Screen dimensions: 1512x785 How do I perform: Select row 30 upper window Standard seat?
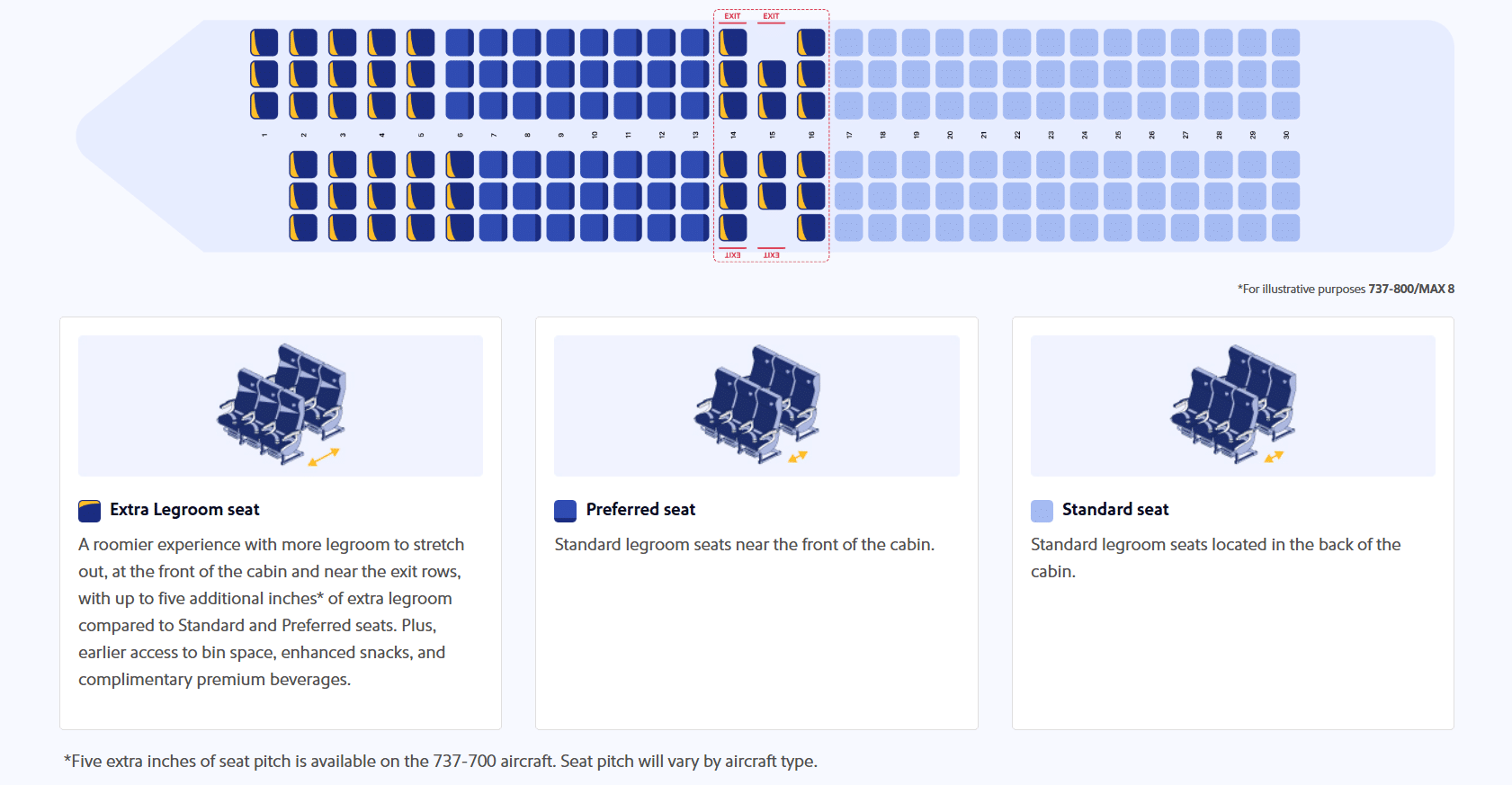click(x=1286, y=42)
